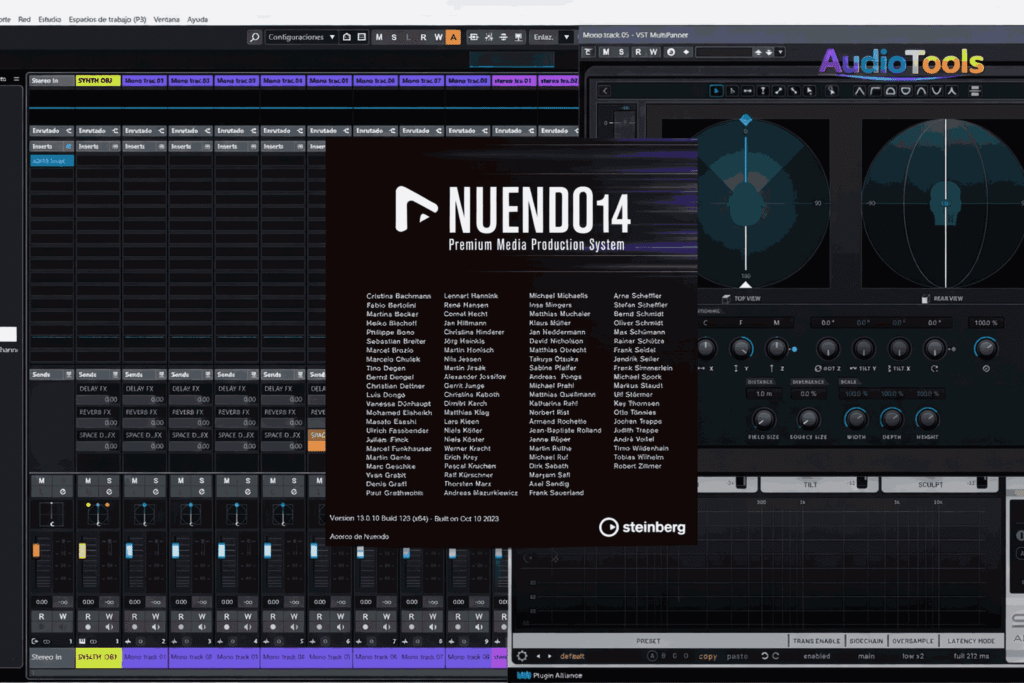Enable the orange A automation toggle in the toolbar
The width and height of the screenshot is (1024, 683).
pyautogui.click(x=452, y=37)
